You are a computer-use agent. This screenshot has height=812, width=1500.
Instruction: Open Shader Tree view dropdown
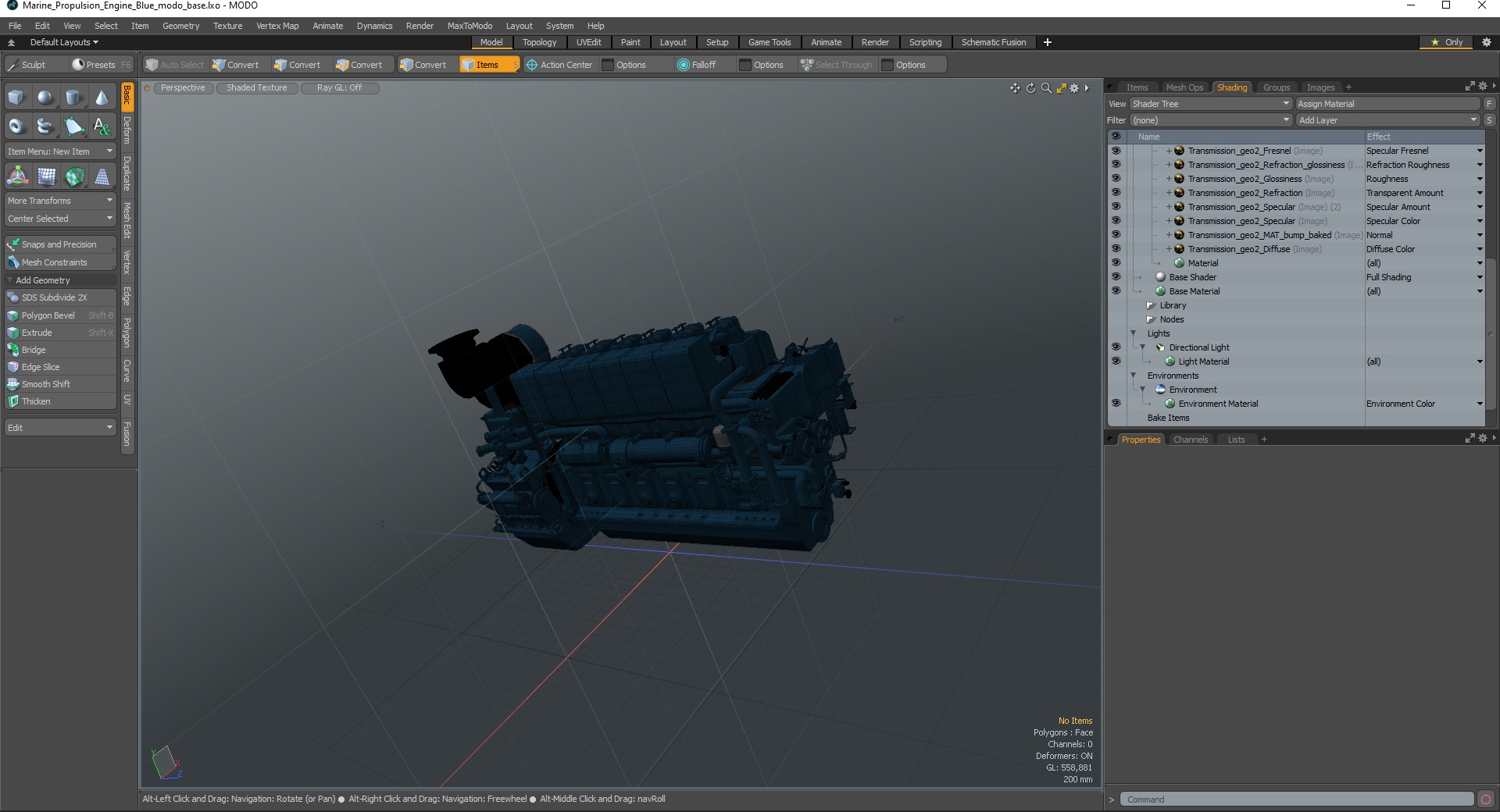tap(1210, 104)
